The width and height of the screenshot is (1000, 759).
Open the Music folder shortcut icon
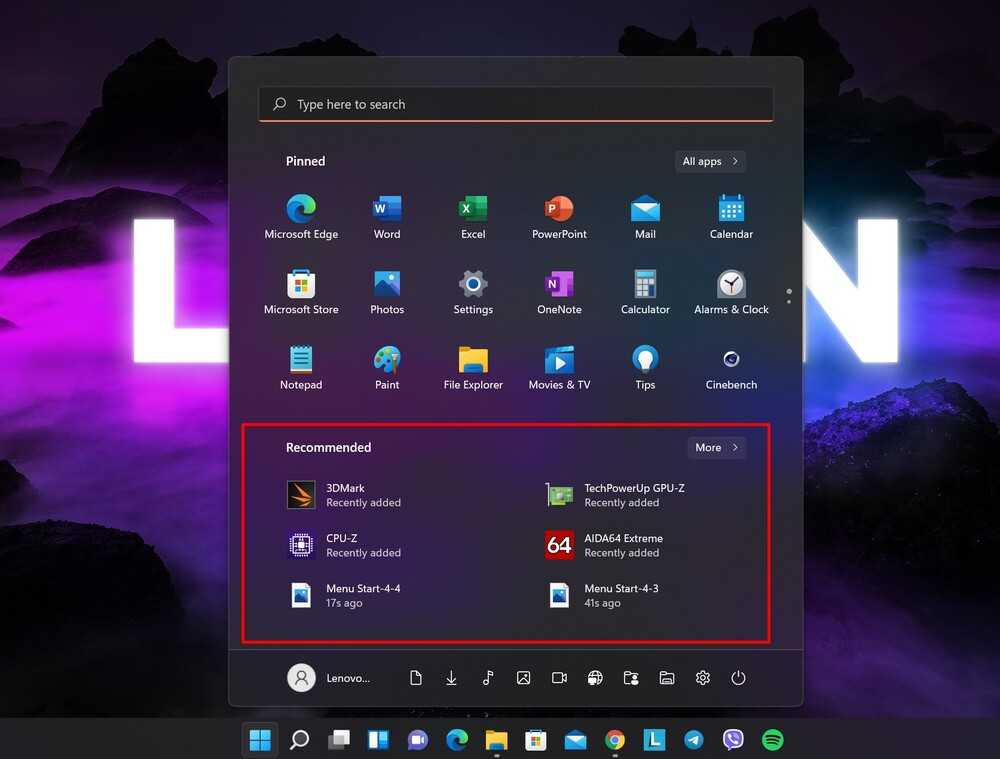coord(487,678)
